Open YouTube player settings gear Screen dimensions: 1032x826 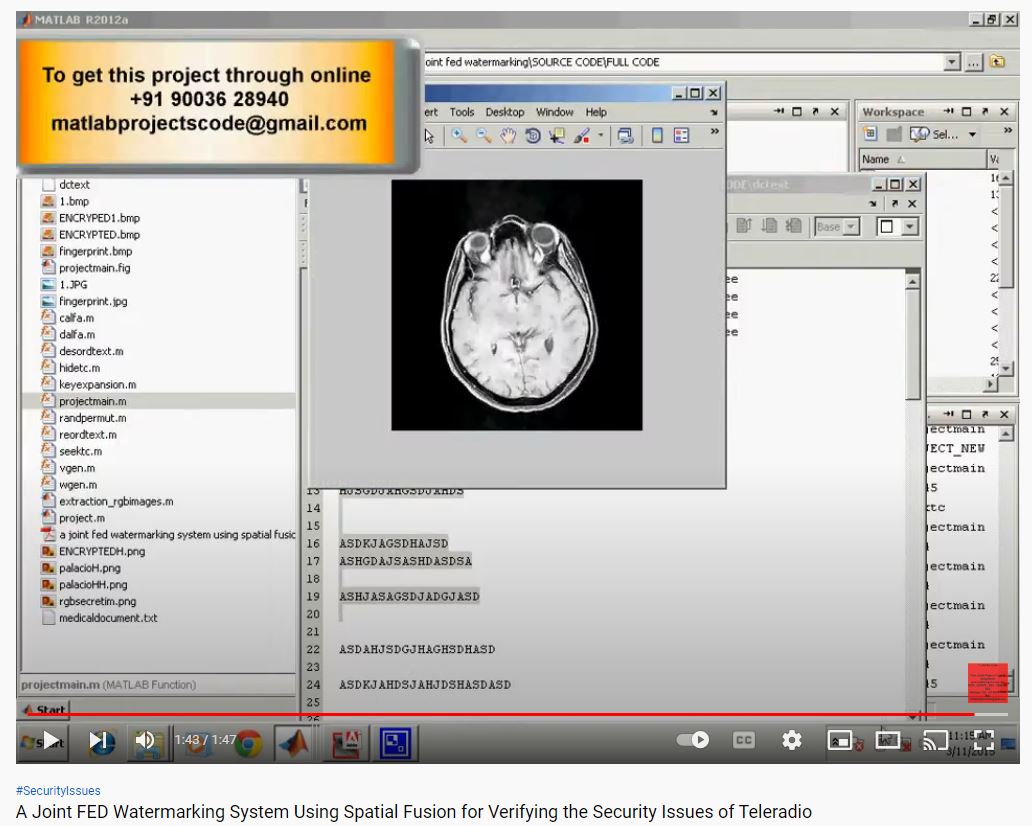click(792, 740)
